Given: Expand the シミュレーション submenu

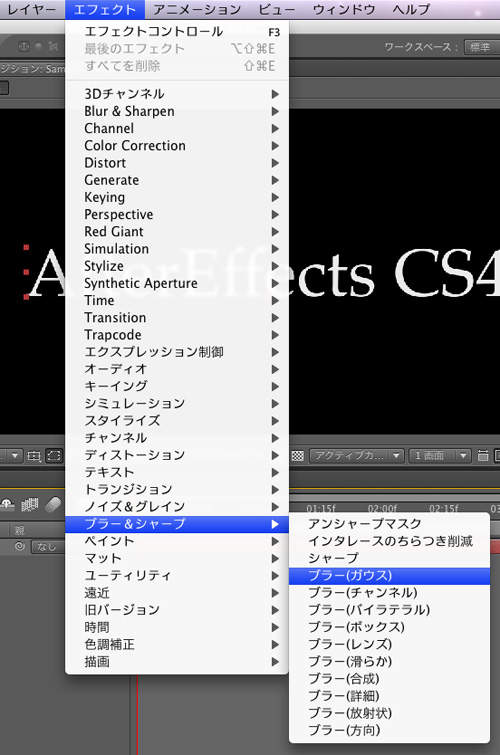Looking at the screenshot, I should pyautogui.click(x=177, y=404).
